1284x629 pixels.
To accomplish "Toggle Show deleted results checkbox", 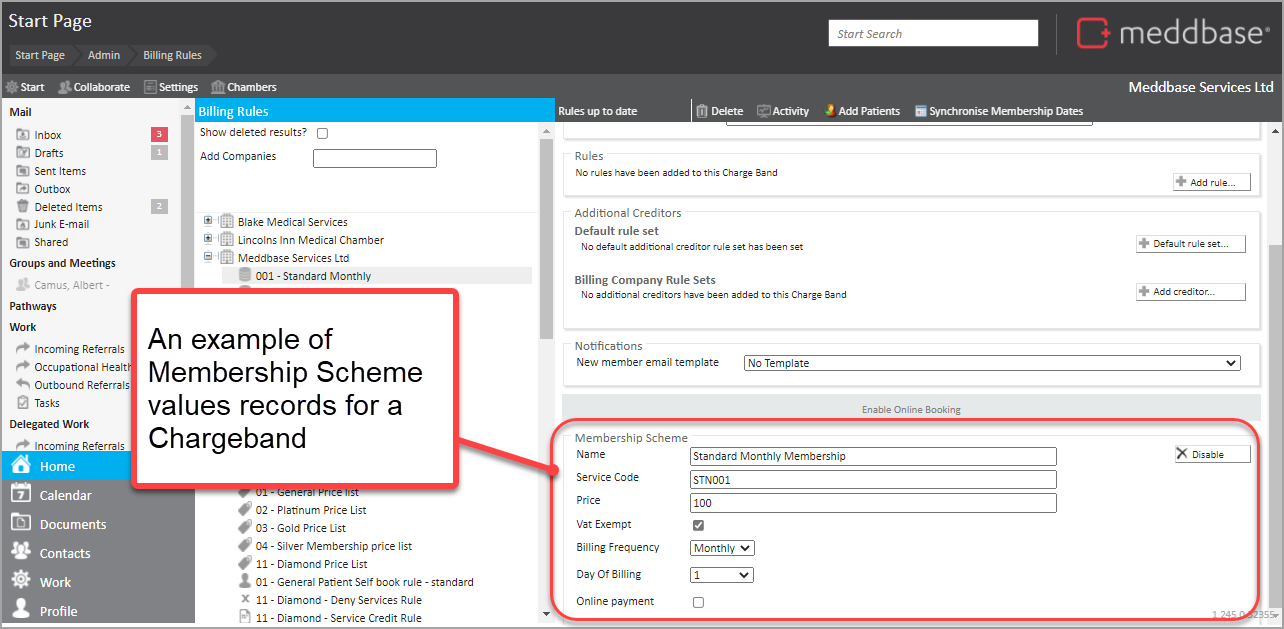I will point(322,133).
